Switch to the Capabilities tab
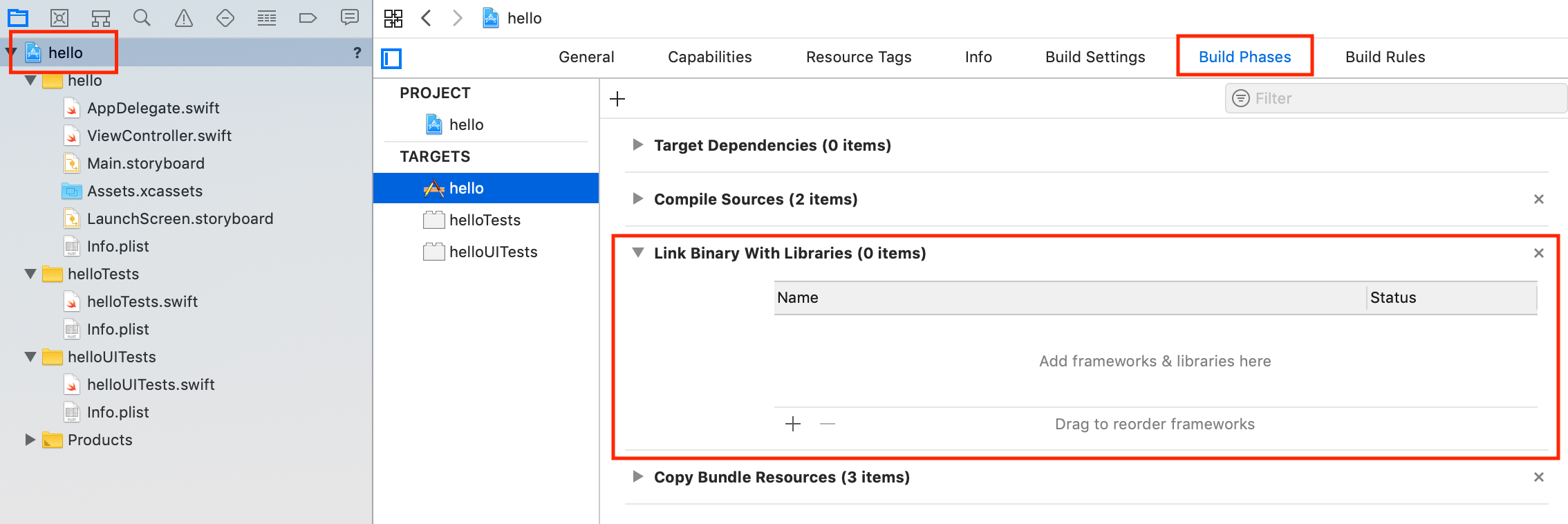The image size is (1568, 524). pos(710,57)
